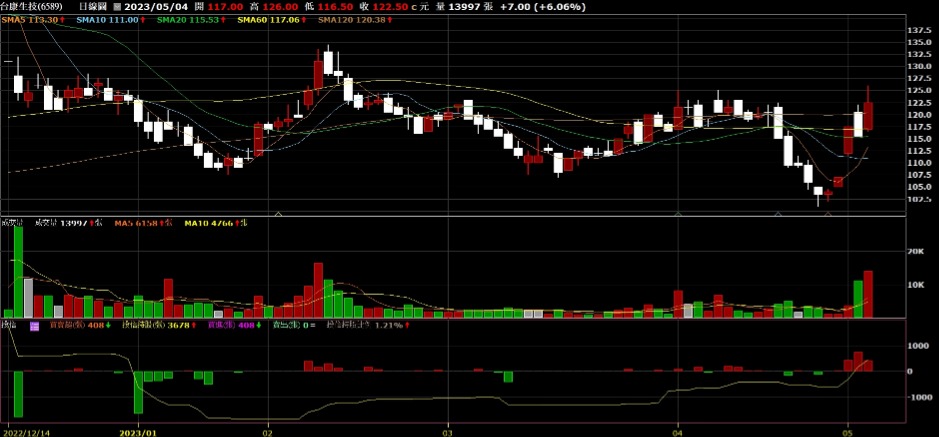Screen dimensions: 939x437
Task: Click the triangle marker below the late-April candles
Action: [x=778, y=213]
